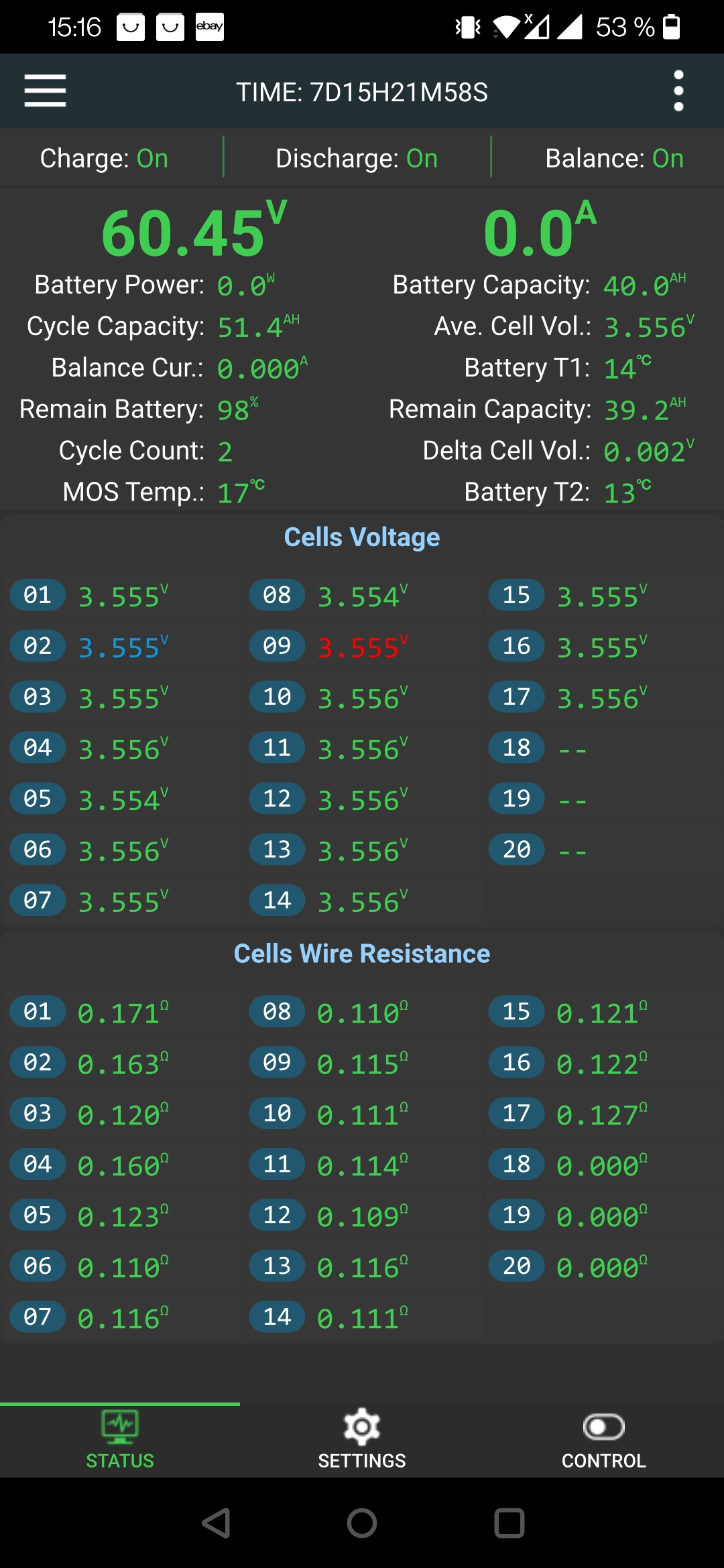This screenshot has height=1568, width=724.
Task: Tap the Balance On status
Action: 614,159
